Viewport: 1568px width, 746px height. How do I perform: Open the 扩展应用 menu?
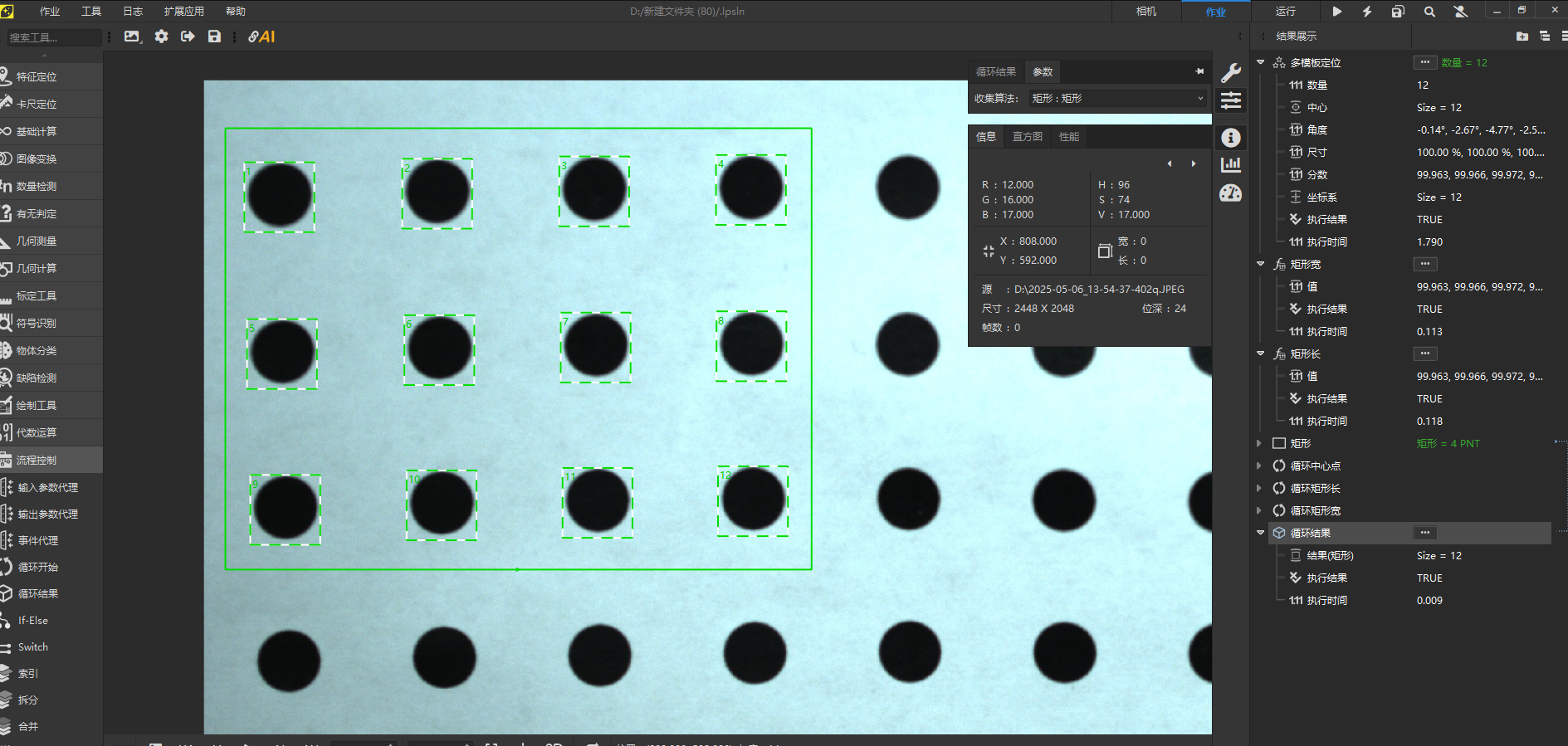183,12
